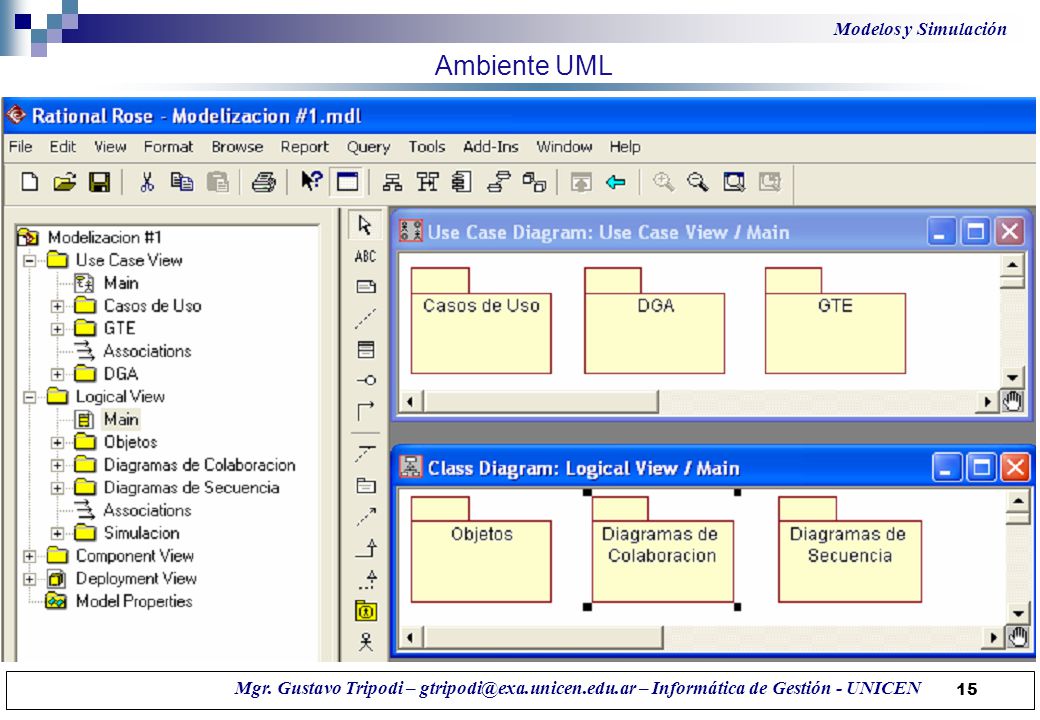
Task: Click the hand pan icon in Class Diagram window
Action: (x=1018, y=637)
